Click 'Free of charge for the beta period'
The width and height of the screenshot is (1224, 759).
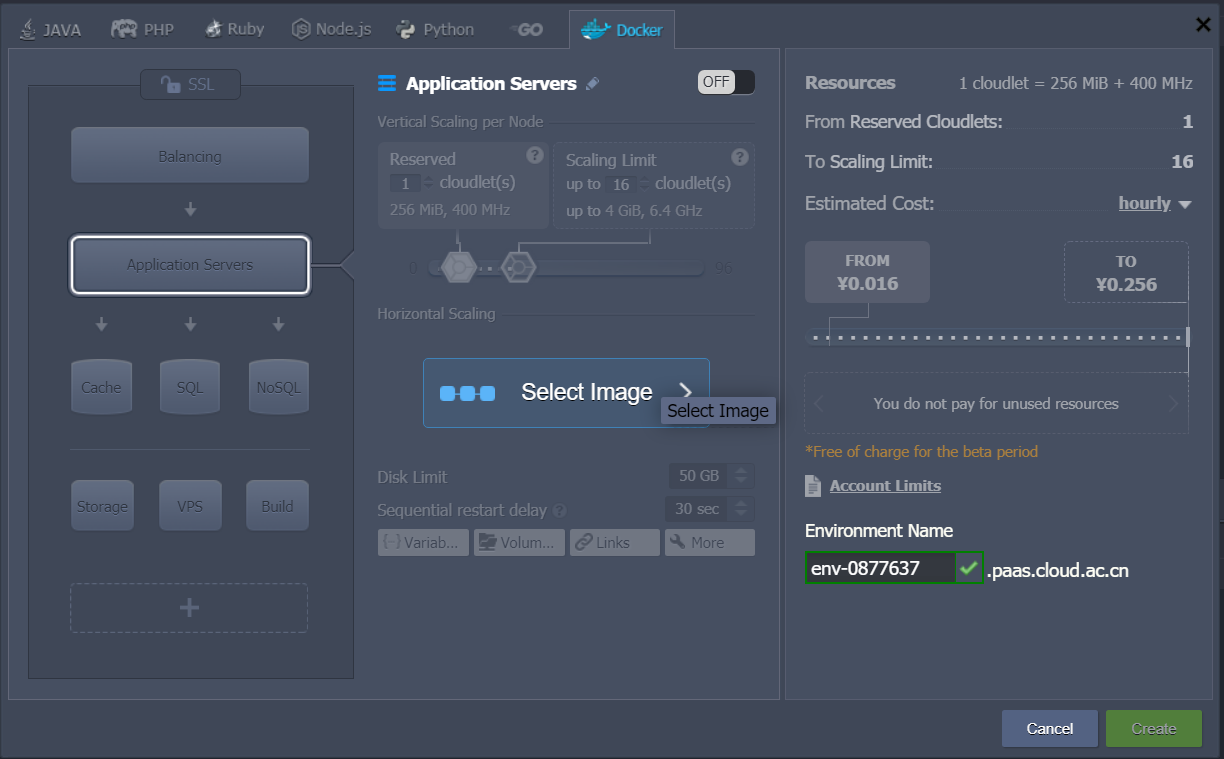[x=921, y=451]
